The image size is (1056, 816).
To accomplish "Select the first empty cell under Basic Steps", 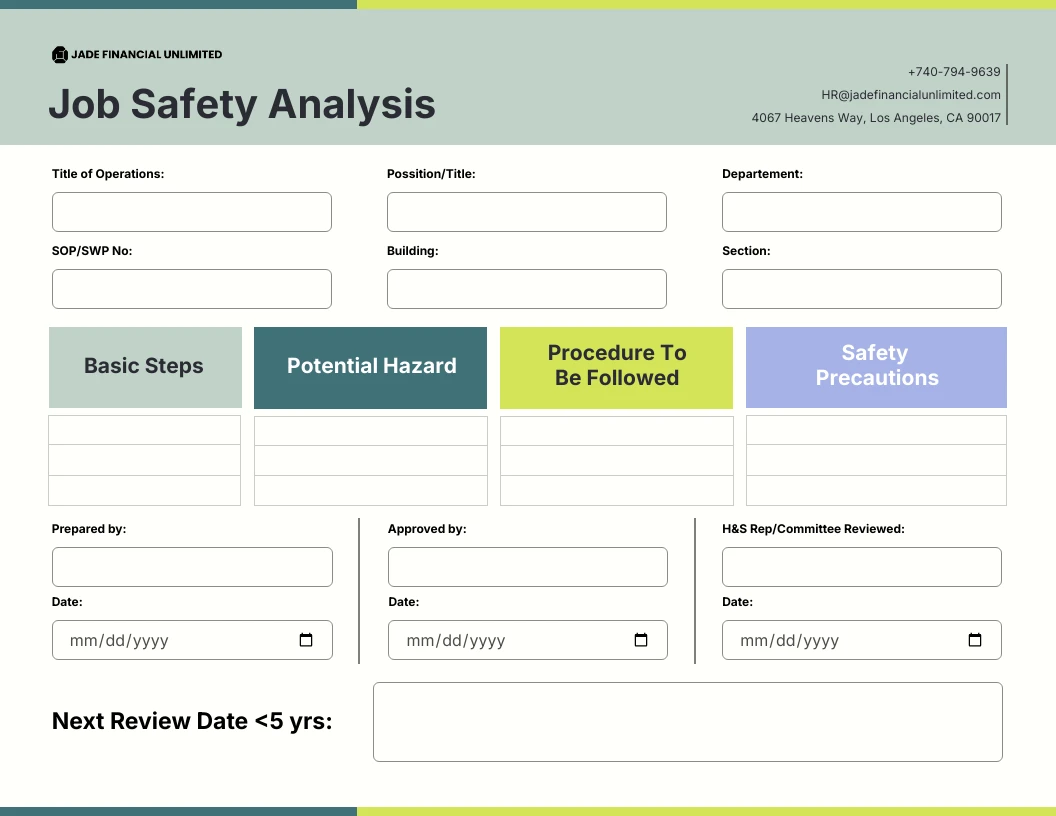I will click(x=144, y=429).
